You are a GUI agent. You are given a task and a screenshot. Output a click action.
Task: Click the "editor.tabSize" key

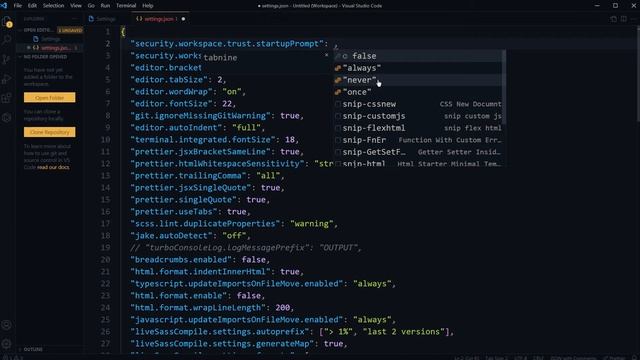[x=169, y=80]
